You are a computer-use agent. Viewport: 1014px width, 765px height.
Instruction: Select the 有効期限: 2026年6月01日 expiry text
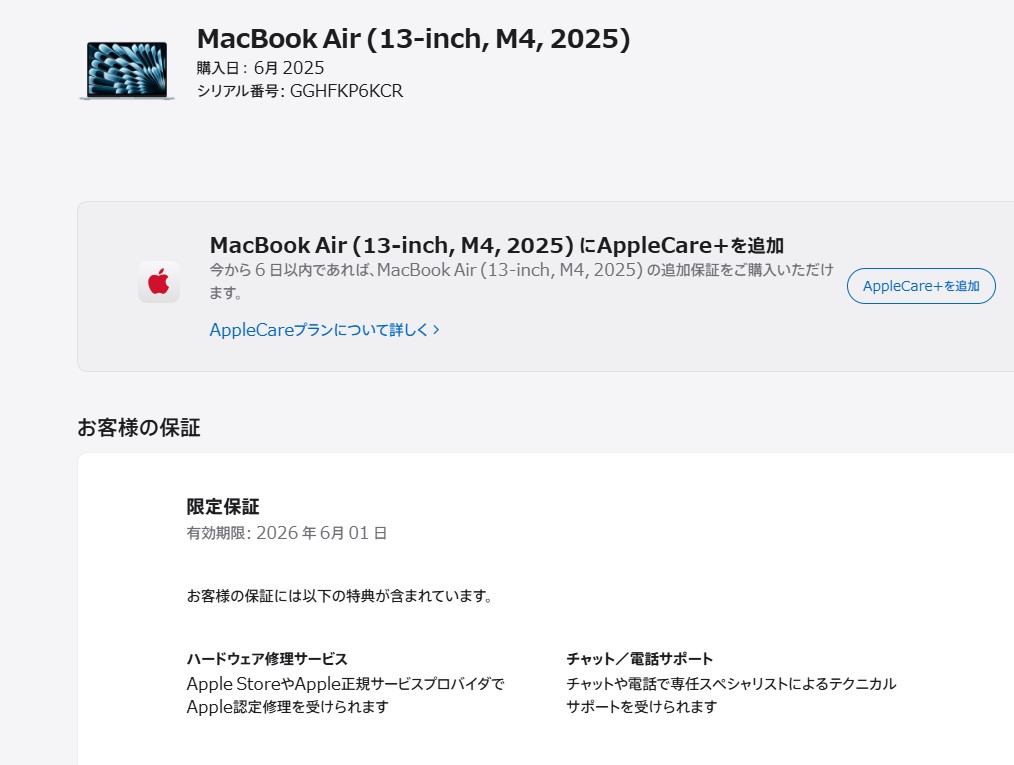tap(287, 533)
